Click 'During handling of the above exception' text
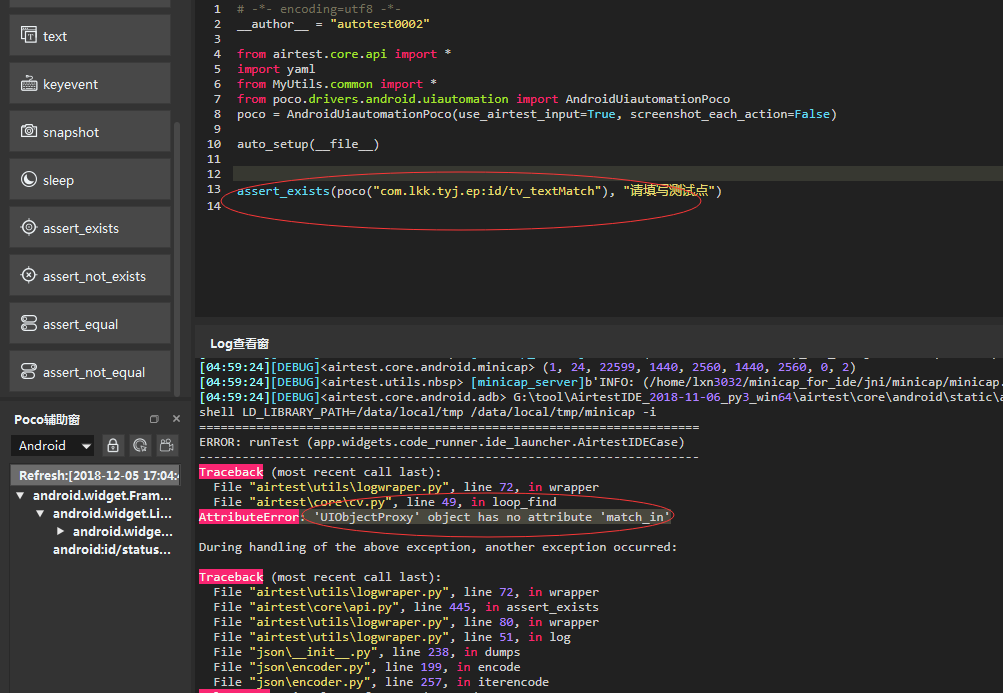1003x693 pixels. coord(438,547)
